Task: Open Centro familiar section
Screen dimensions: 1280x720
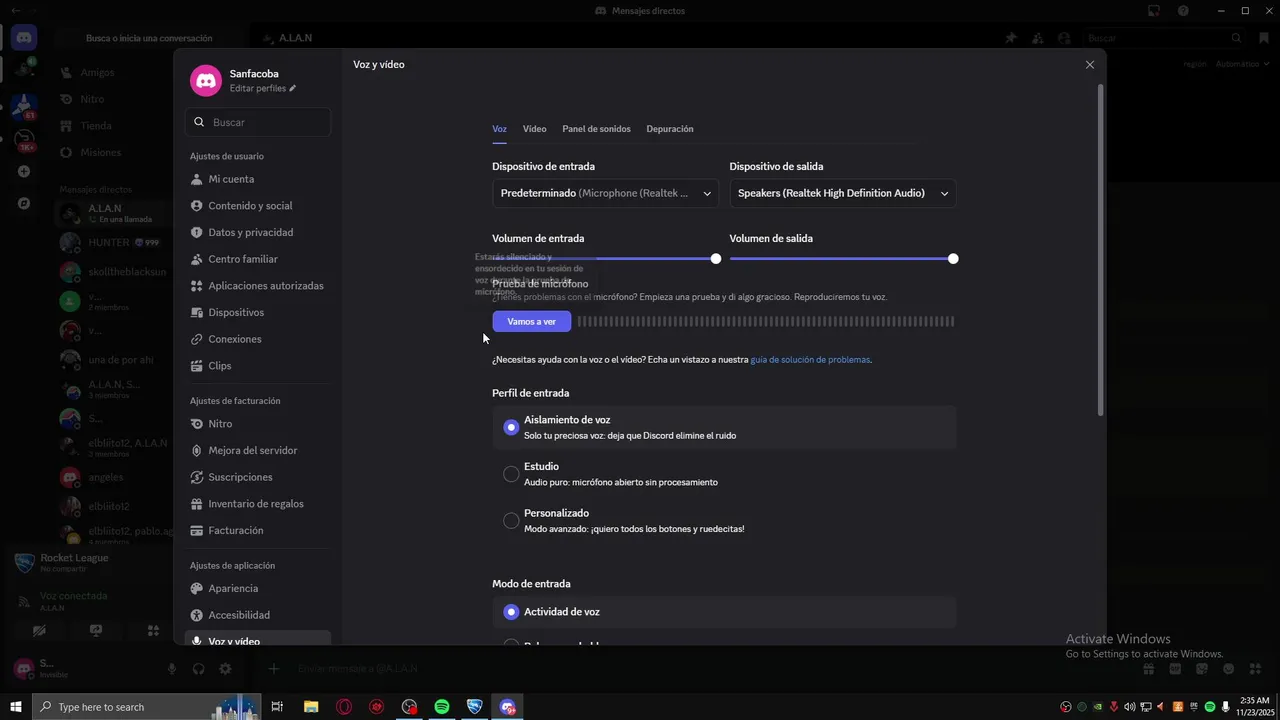Action: pos(258,259)
